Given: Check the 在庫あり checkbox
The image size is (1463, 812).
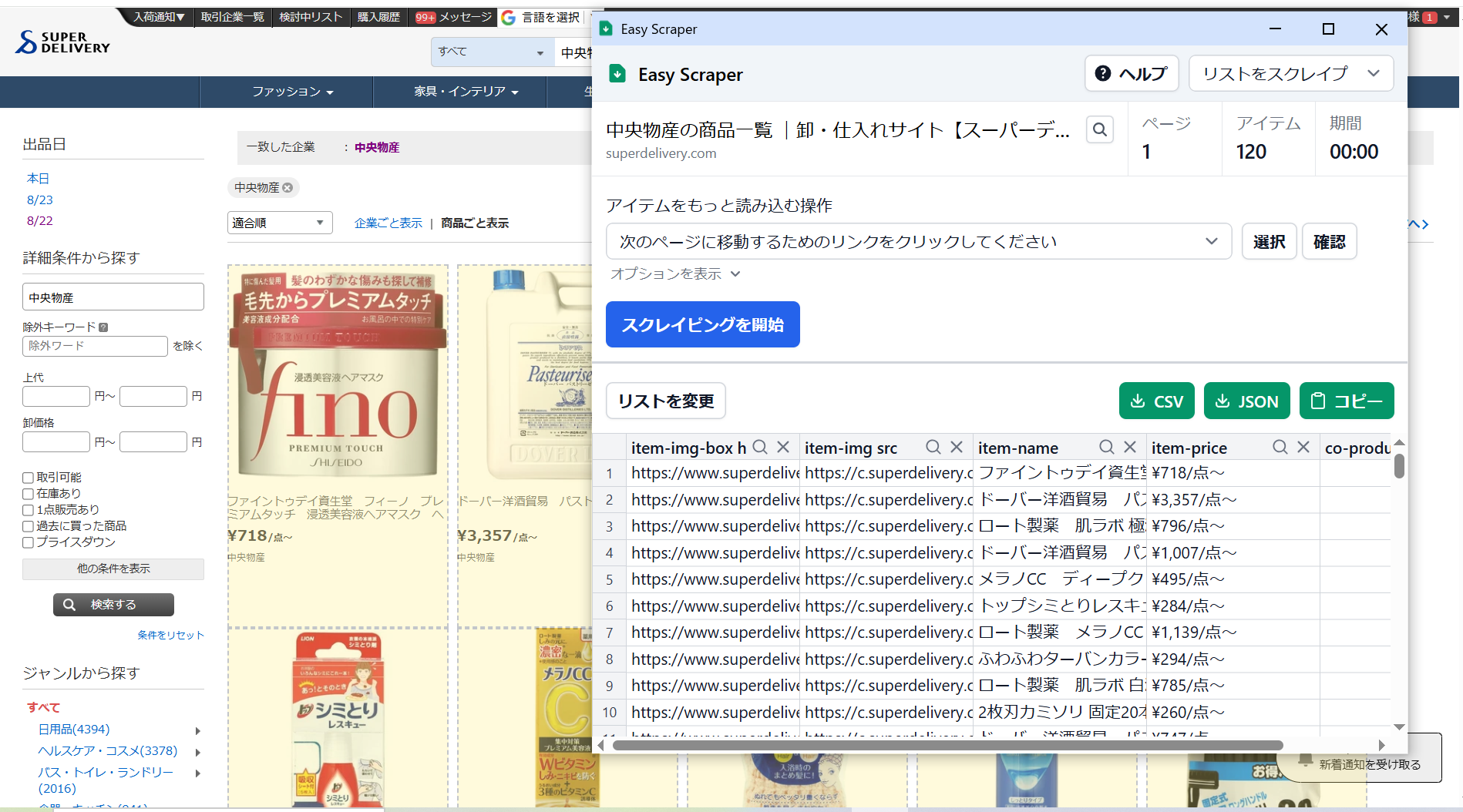Looking at the screenshot, I should pyautogui.click(x=29, y=494).
